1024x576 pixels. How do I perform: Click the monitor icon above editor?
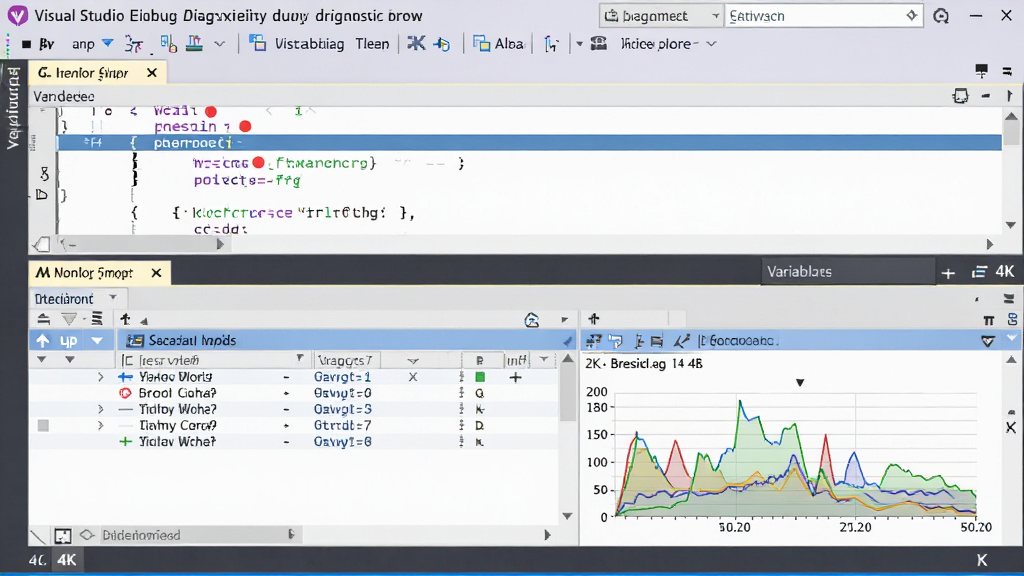pyautogui.click(x=981, y=70)
